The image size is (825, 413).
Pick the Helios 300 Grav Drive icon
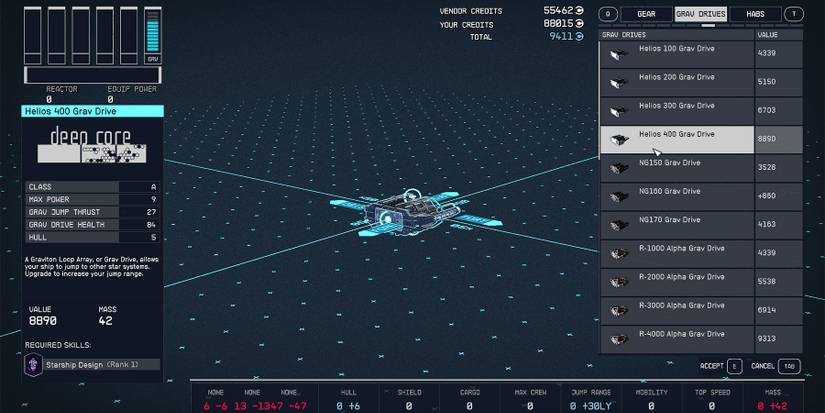click(619, 112)
